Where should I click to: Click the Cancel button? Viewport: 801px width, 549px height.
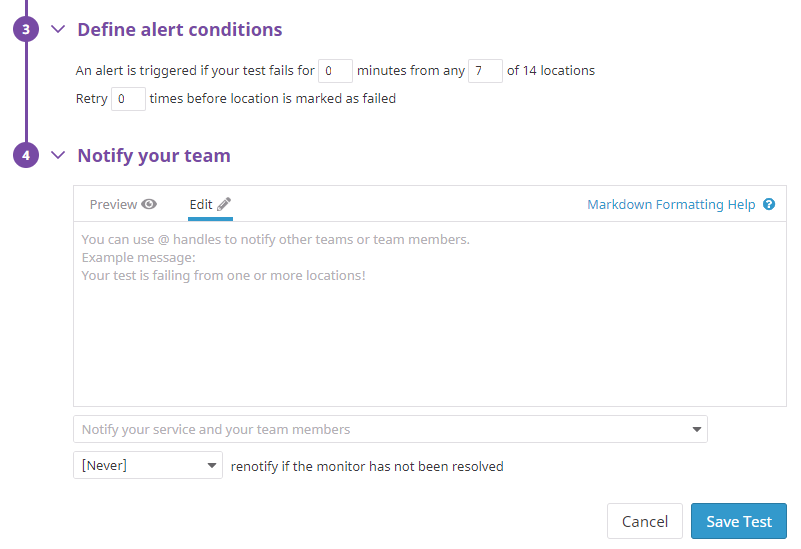[x=645, y=521]
